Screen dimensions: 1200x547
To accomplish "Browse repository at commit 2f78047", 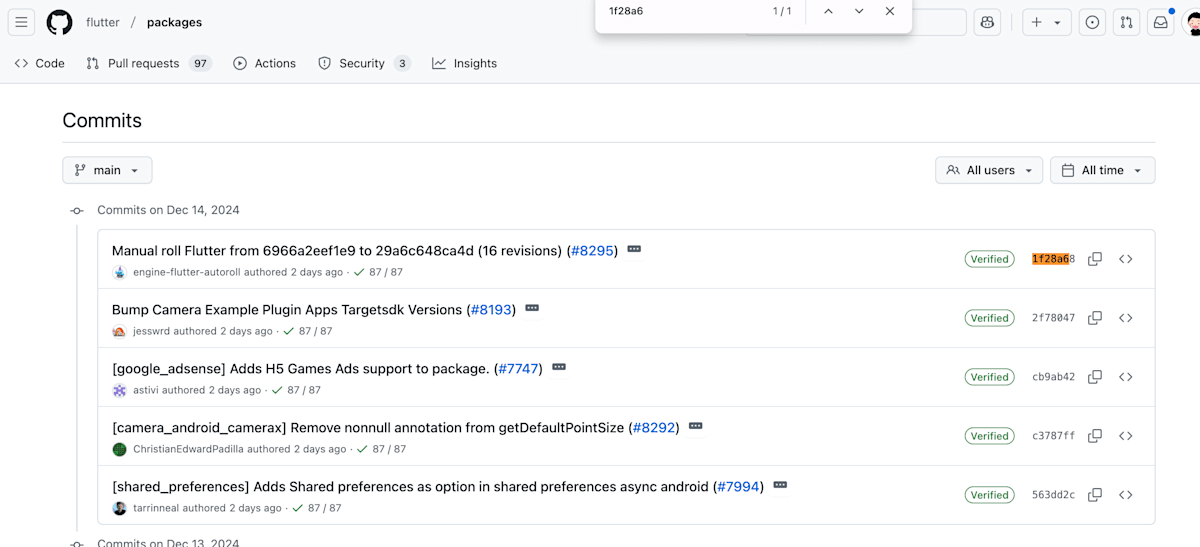I will [1126, 318].
